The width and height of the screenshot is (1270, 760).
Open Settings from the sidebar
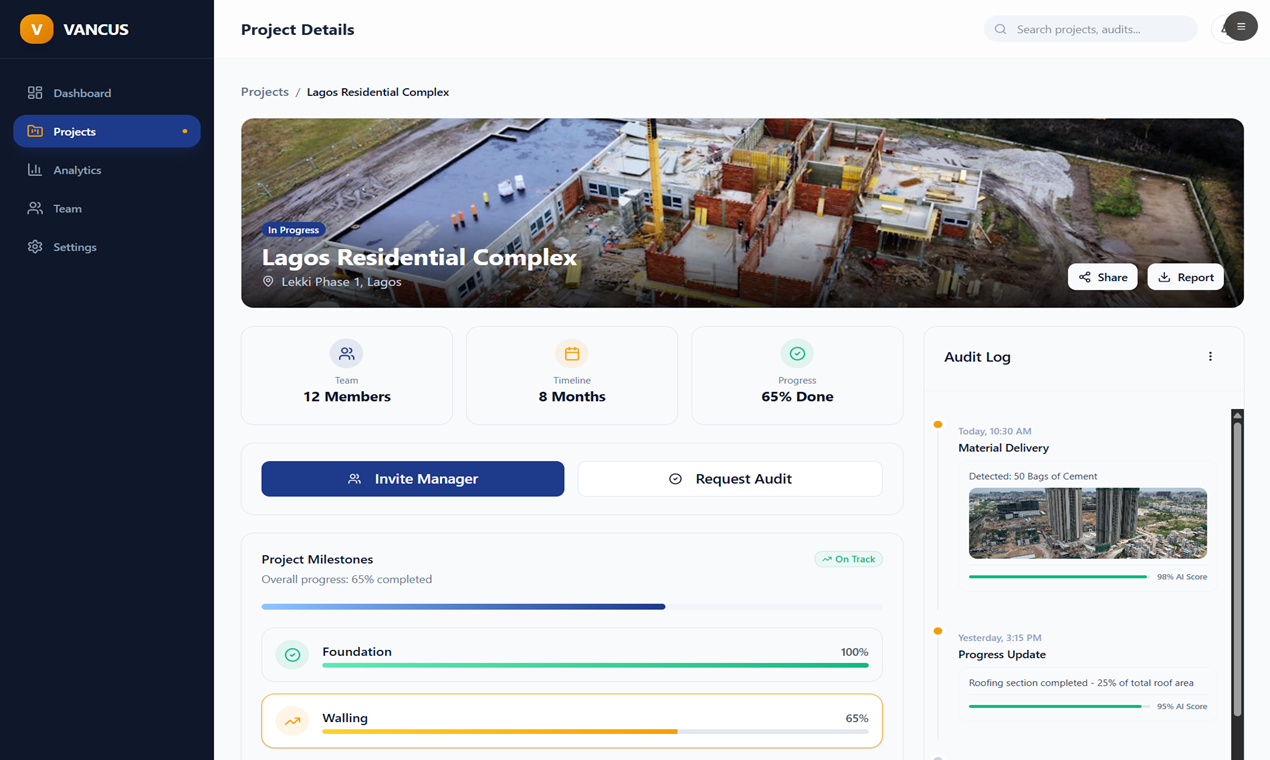point(107,247)
